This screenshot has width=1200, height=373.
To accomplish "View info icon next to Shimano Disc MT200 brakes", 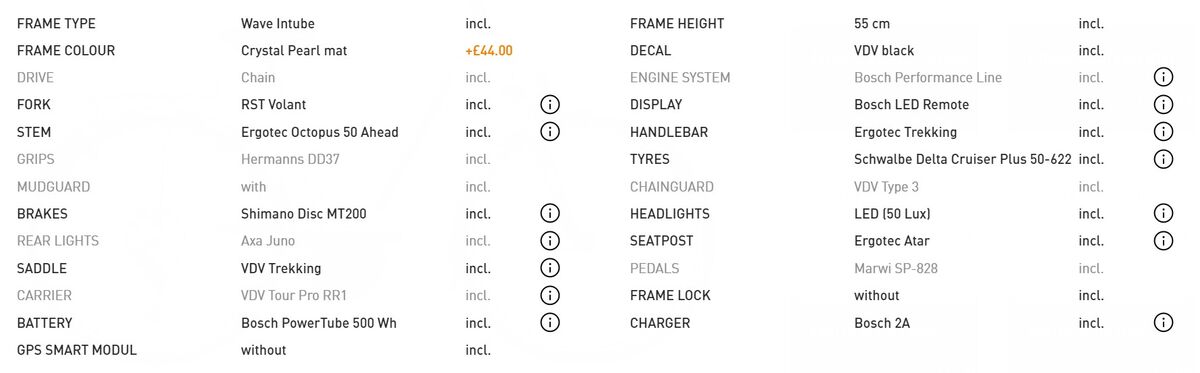I will pos(549,213).
